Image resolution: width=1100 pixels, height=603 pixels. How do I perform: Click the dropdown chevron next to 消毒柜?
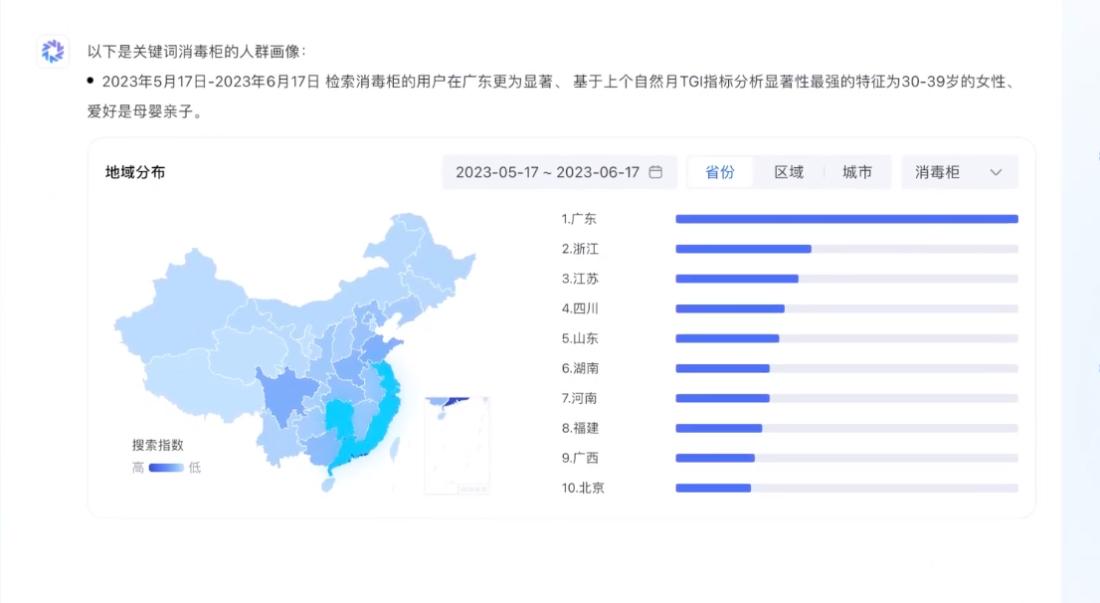click(x=995, y=172)
